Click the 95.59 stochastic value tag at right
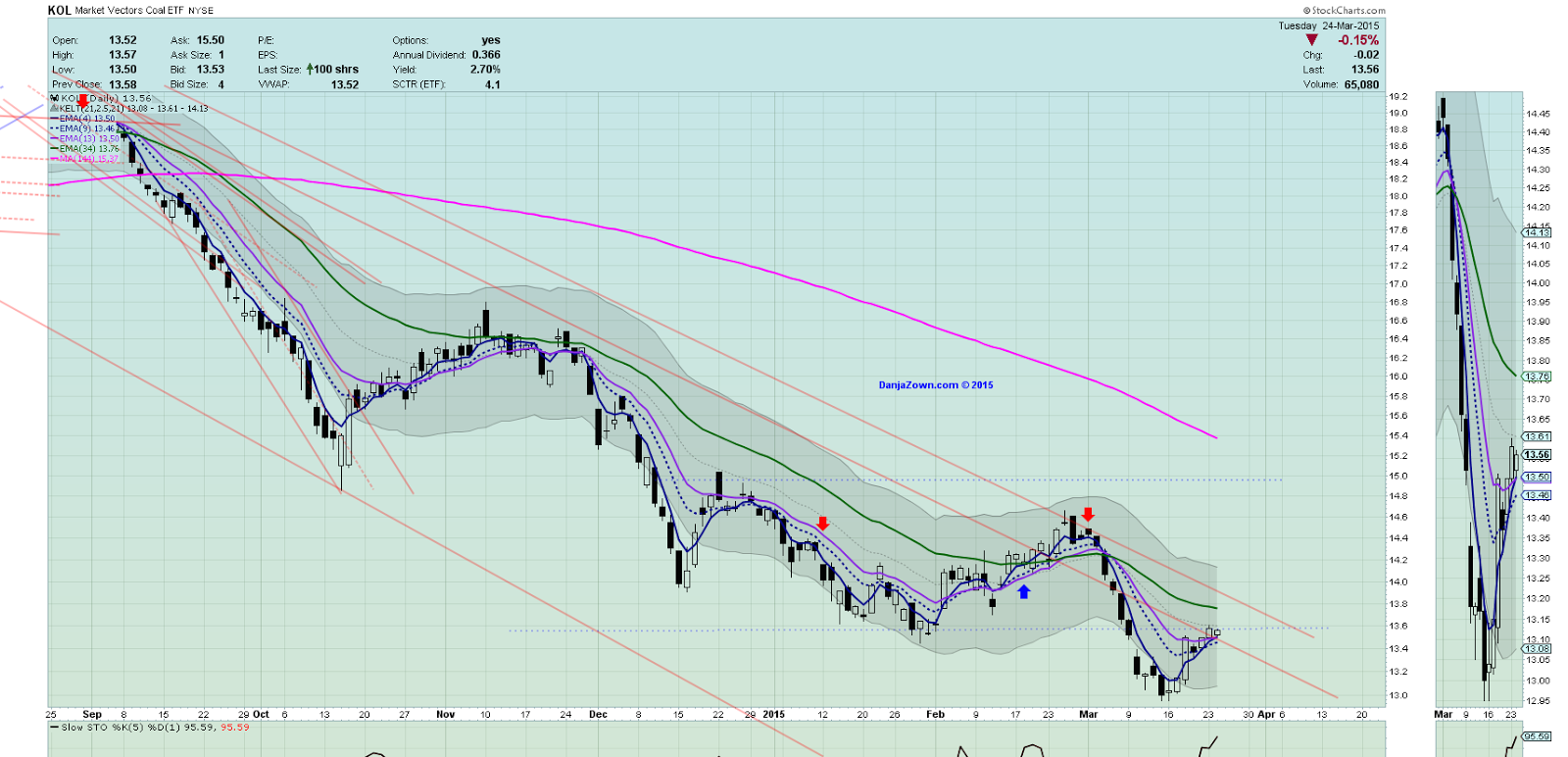1568x757 pixels. [x=1537, y=735]
